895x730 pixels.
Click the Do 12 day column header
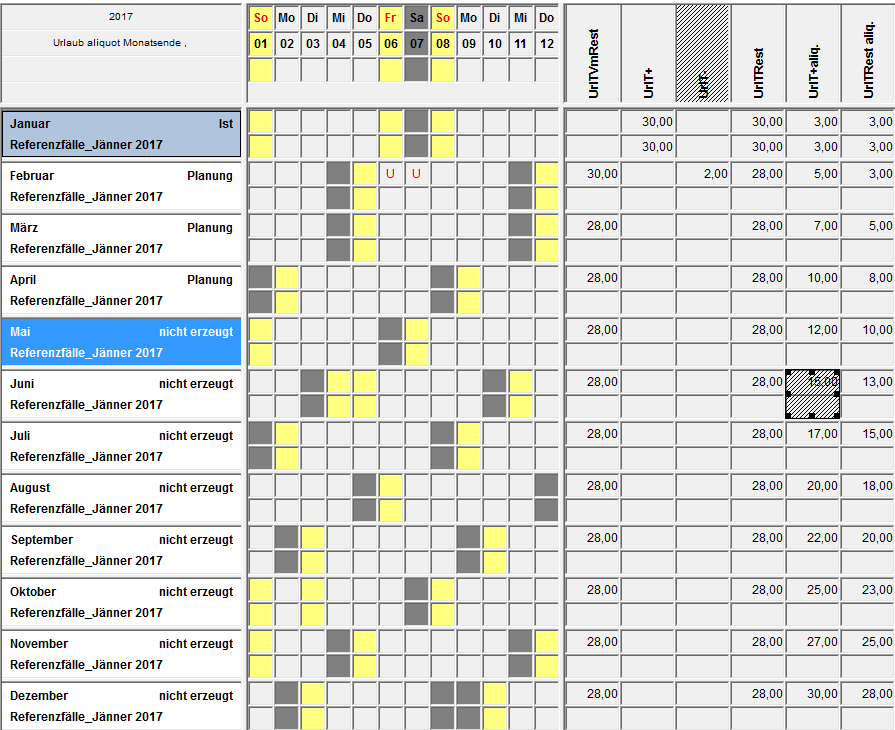[547, 31]
